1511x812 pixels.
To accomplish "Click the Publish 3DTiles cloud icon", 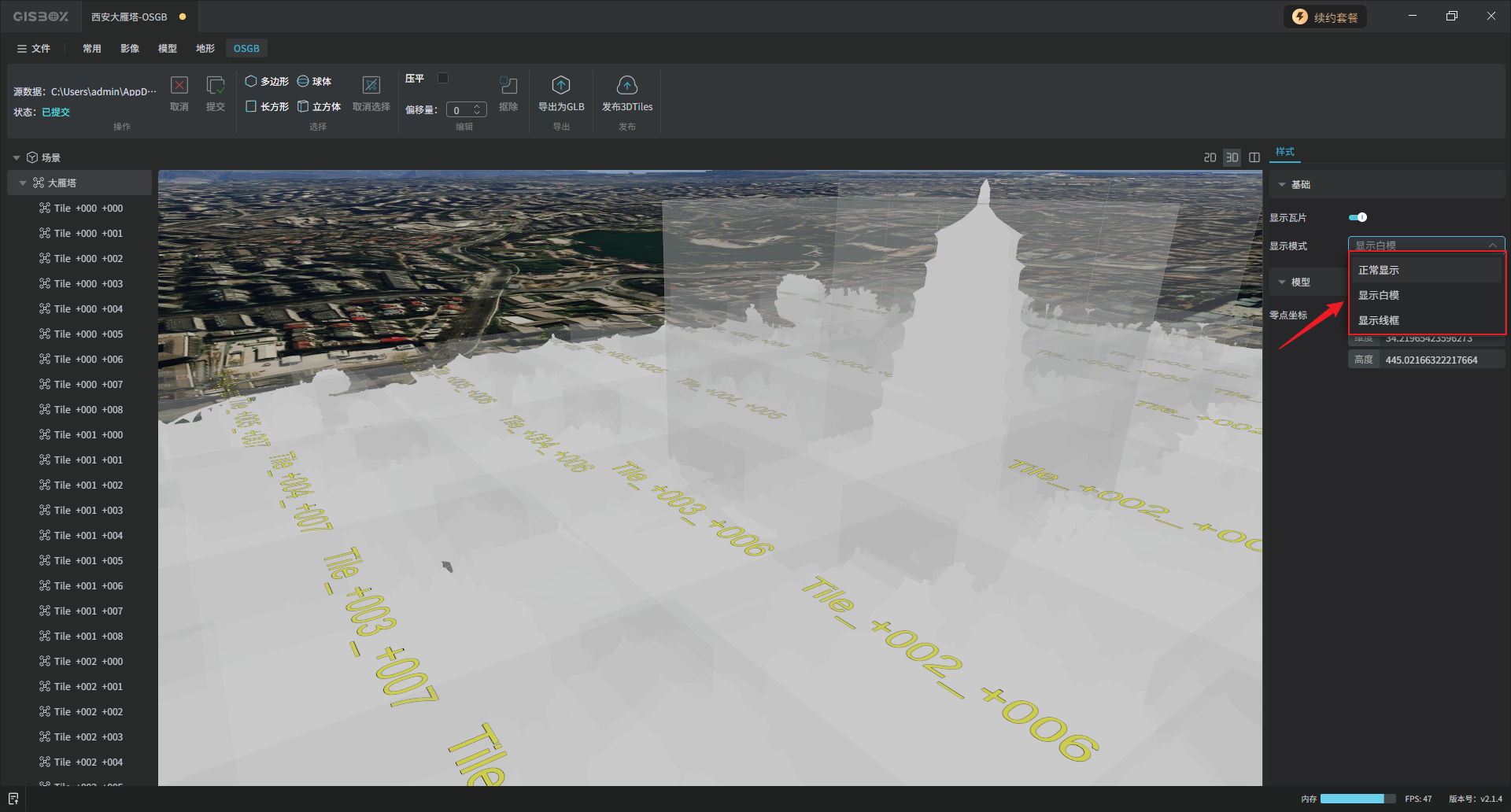I will [626, 85].
